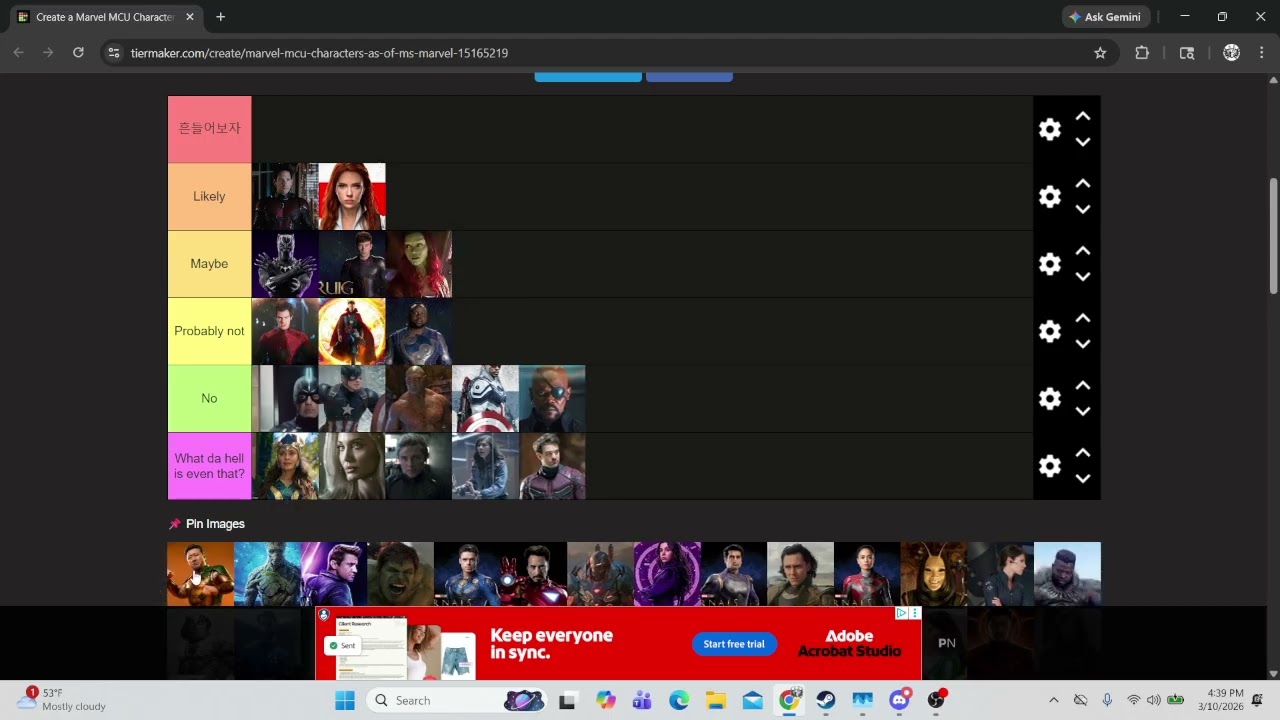The width and height of the screenshot is (1280, 720).
Task: Open settings gear for the top pink tier
Action: coord(1049,129)
